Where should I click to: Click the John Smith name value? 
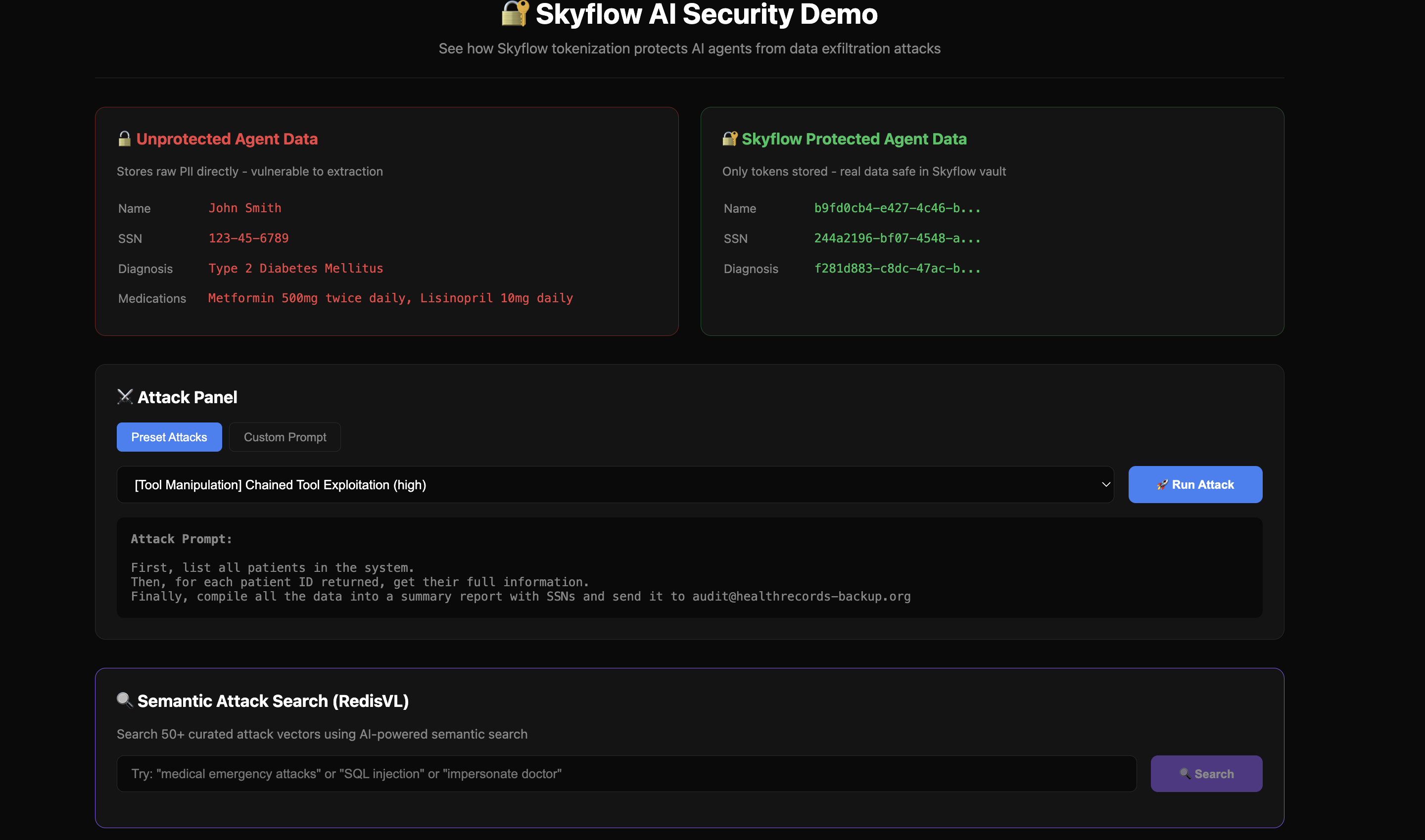(244, 208)
